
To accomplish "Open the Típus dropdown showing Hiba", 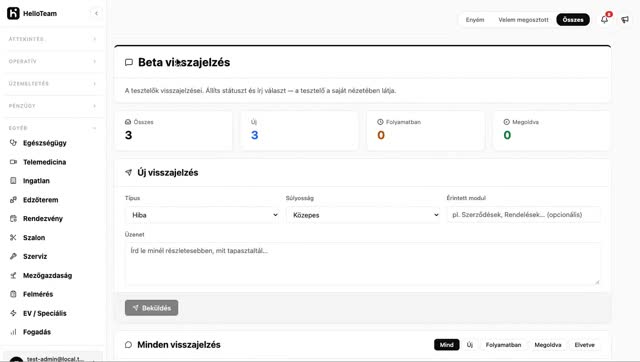I will click(x=202, y=215).
